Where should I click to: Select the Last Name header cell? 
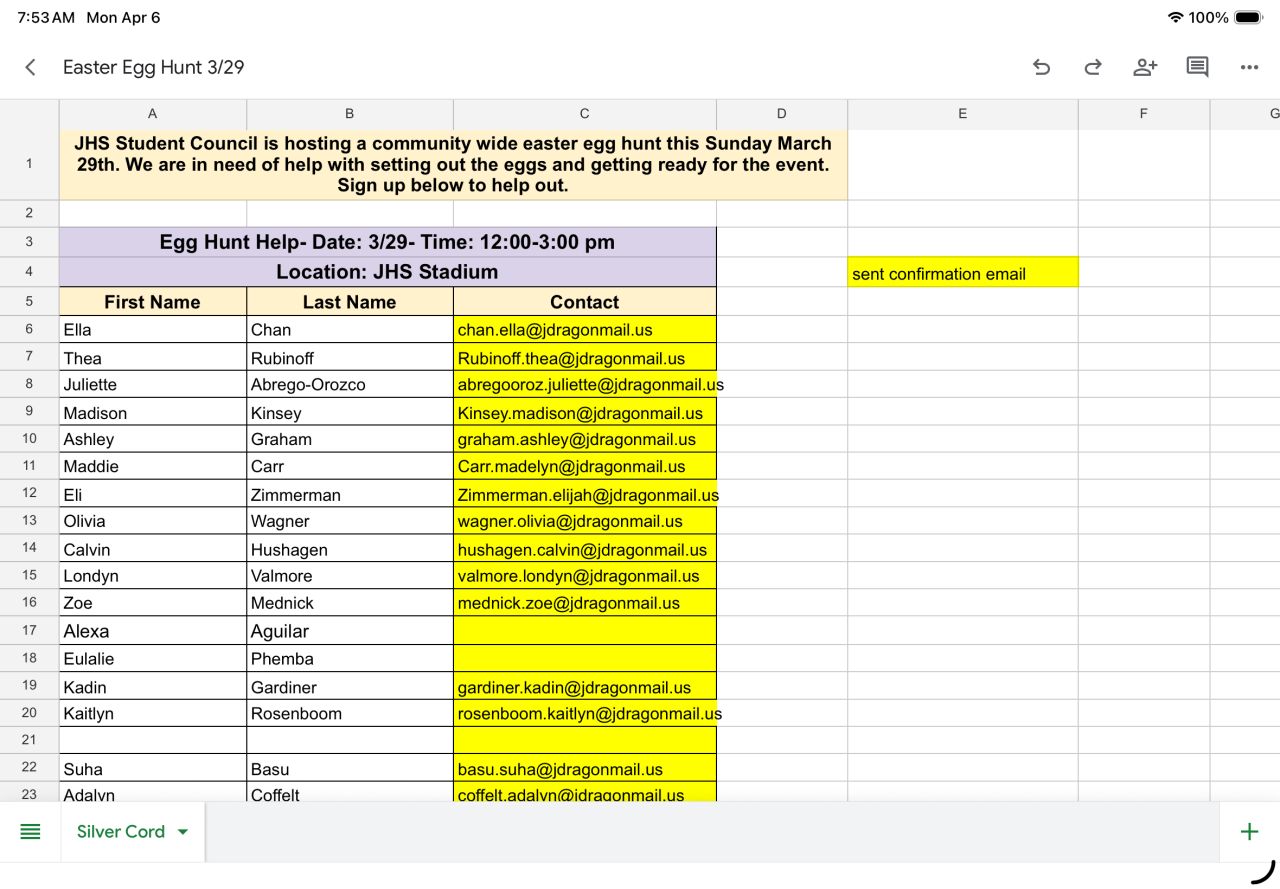[350, 302]
